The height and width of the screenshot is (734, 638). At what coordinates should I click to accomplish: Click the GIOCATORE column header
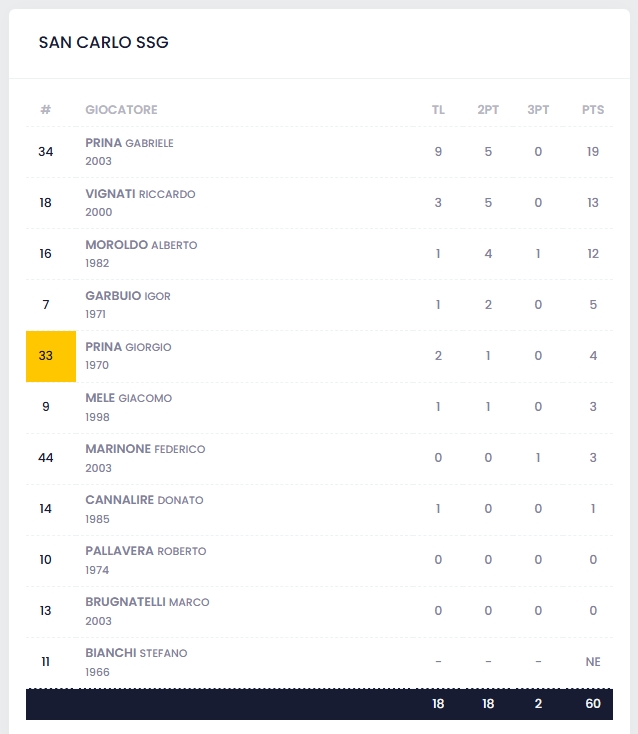122,110
